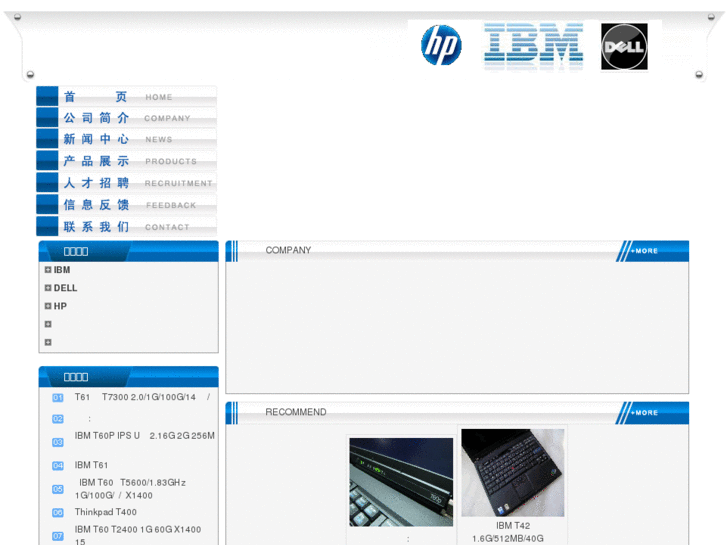Click number 01 badge in product list

[57, 398]
